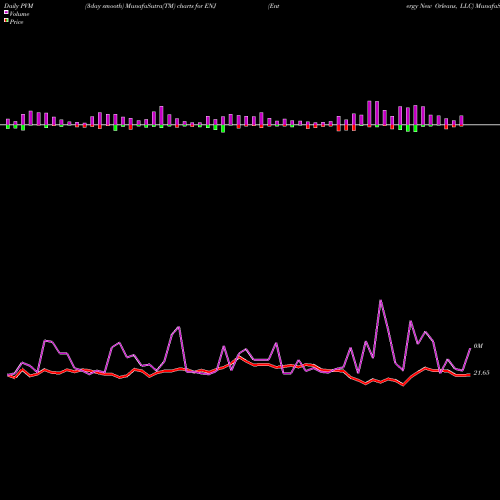This screenshot has height=500, width=500.
Task: Select the Volume legend label
Action: tap(19, 14)
